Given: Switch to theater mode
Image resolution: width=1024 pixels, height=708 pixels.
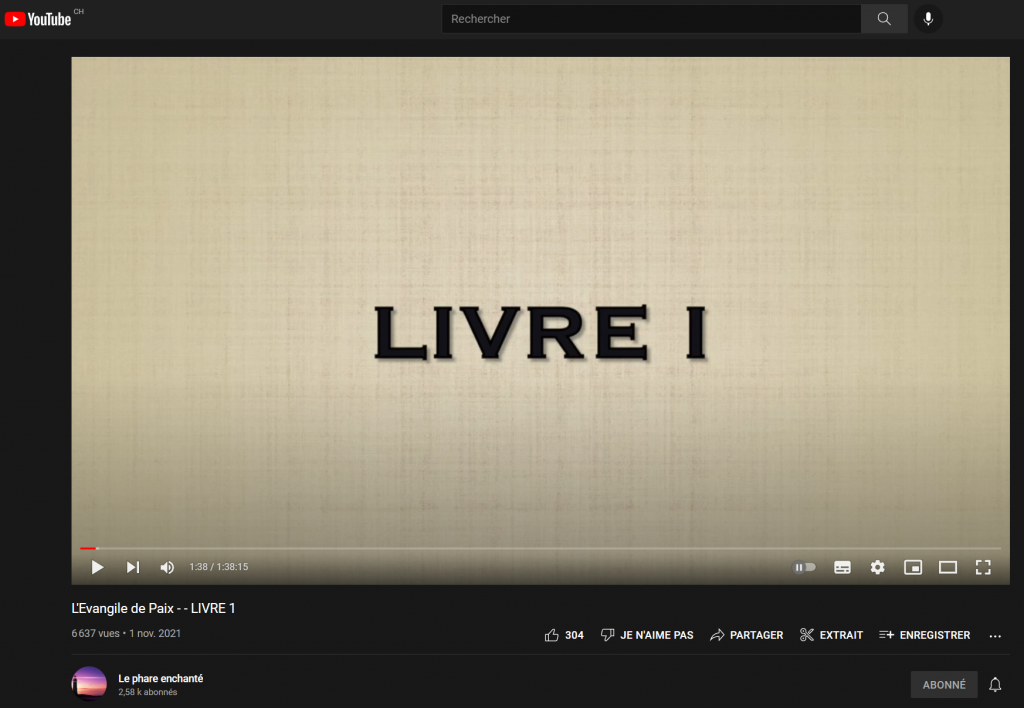Looking at the screenshot, I should tap(947, 567).
